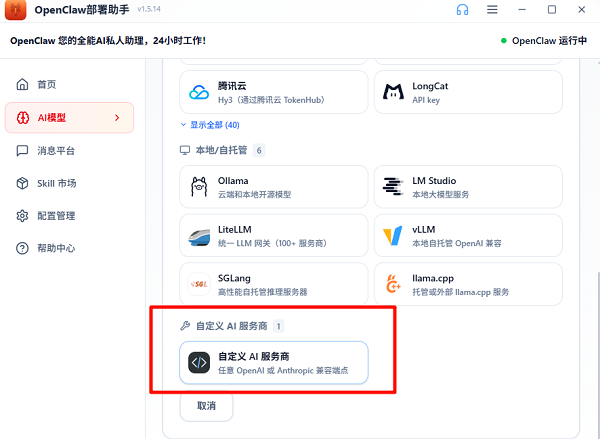Open customer support headset icon
Screen dimensions: 600x439
coord(462,10)
